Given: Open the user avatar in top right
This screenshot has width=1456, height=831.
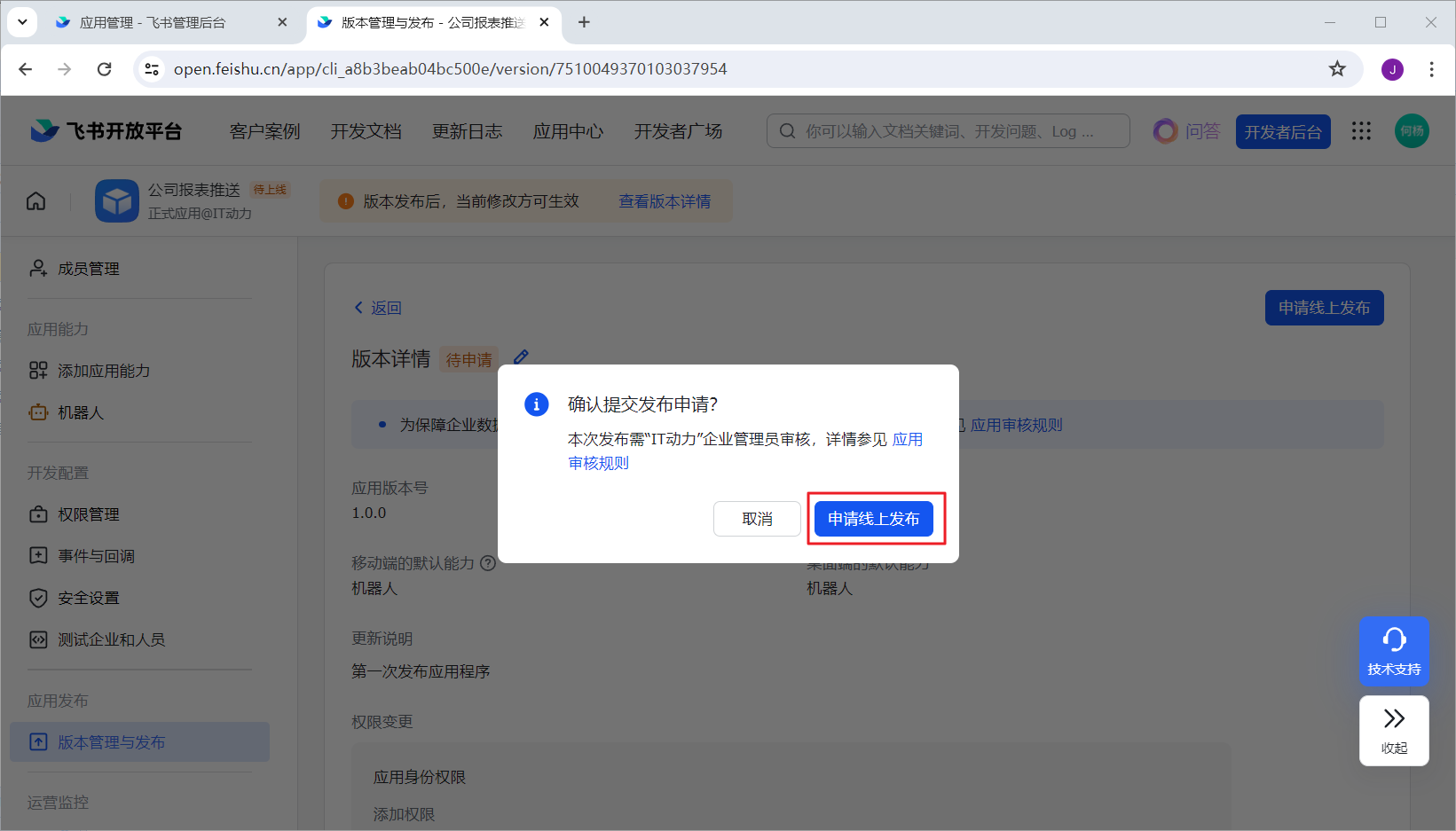Looking at the screenshot, I should [x=1411, y=131].
